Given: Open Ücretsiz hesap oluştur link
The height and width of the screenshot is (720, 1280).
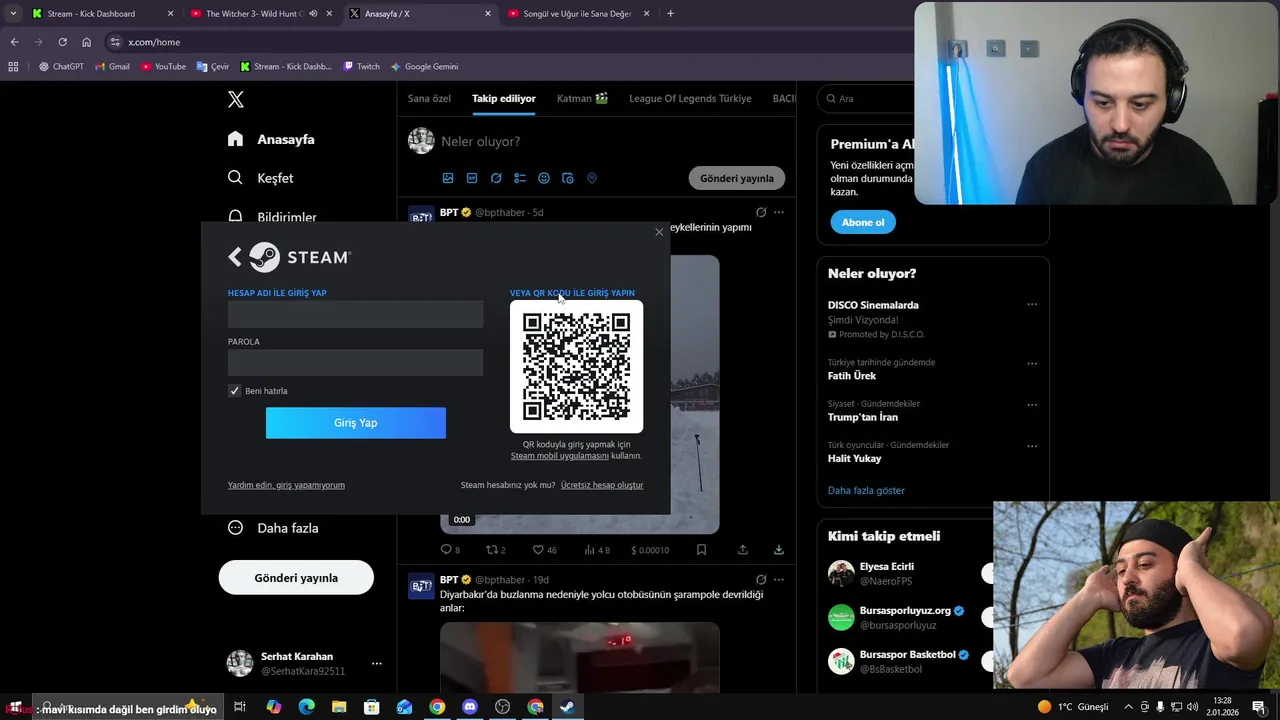Looking at the screenshot, I should [602, 485].
